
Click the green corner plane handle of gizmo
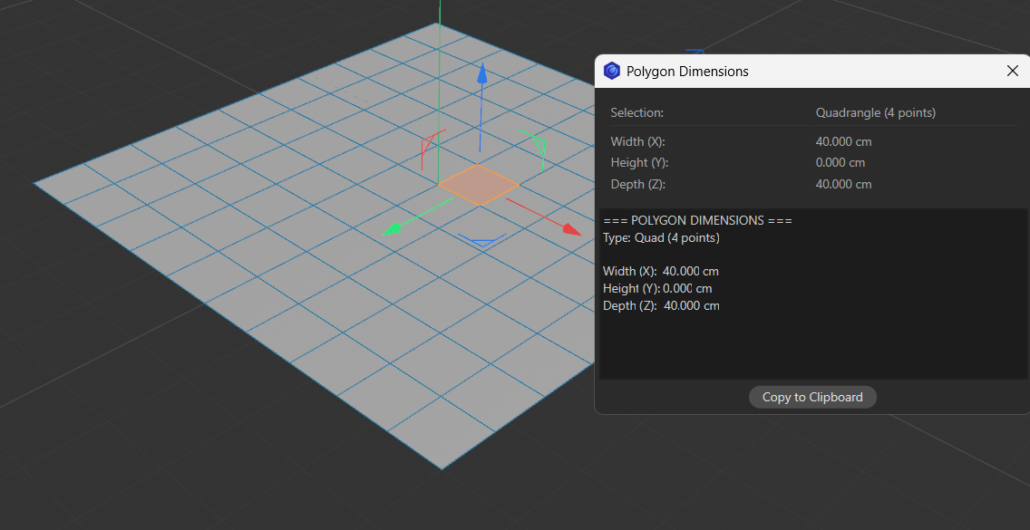click(537, 148)
